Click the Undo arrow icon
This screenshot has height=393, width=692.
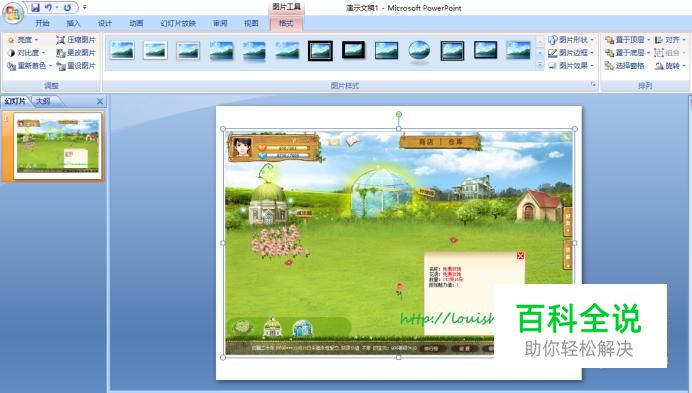click(x=48, y=8)
